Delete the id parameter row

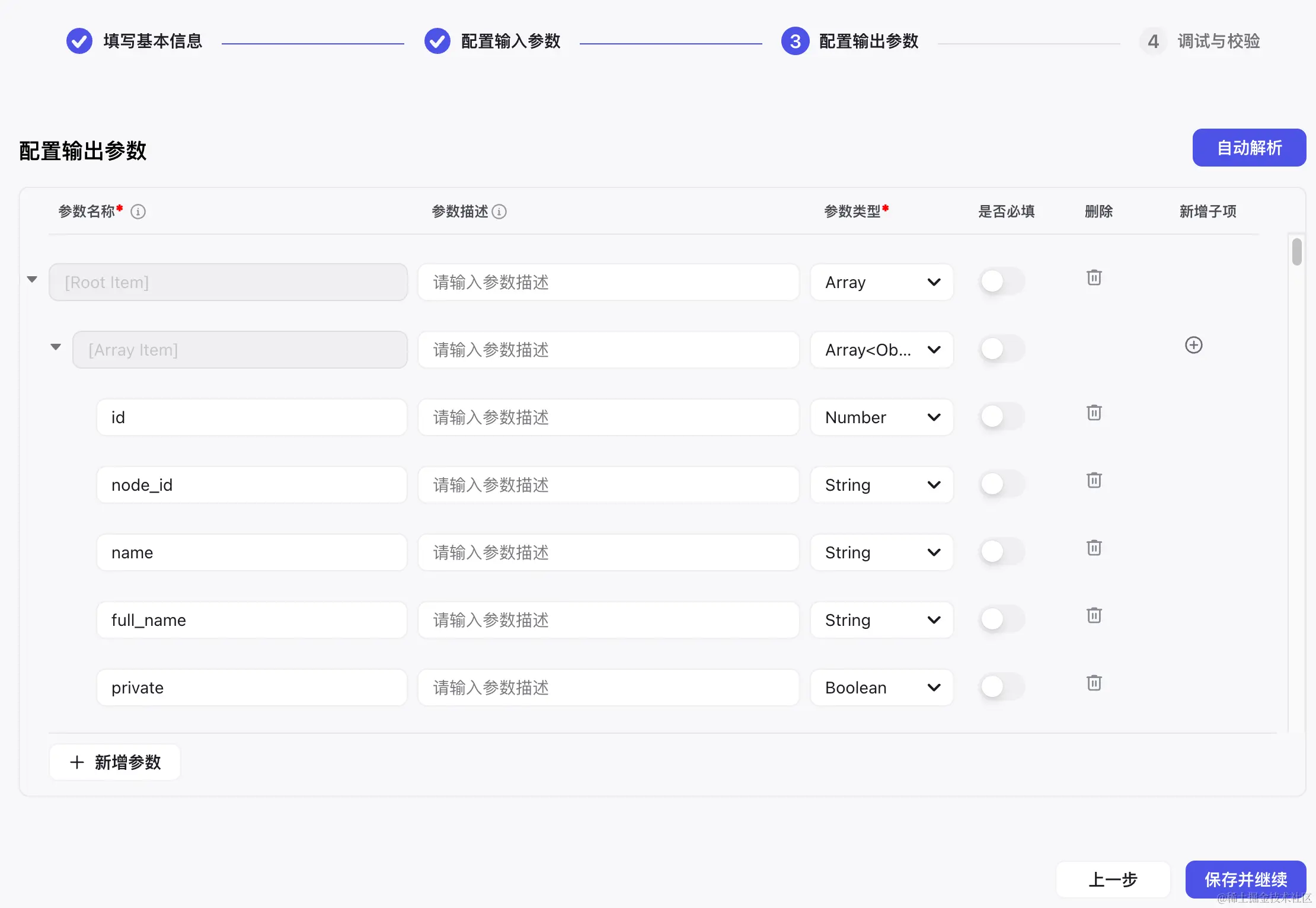(x=1094, y=413)
